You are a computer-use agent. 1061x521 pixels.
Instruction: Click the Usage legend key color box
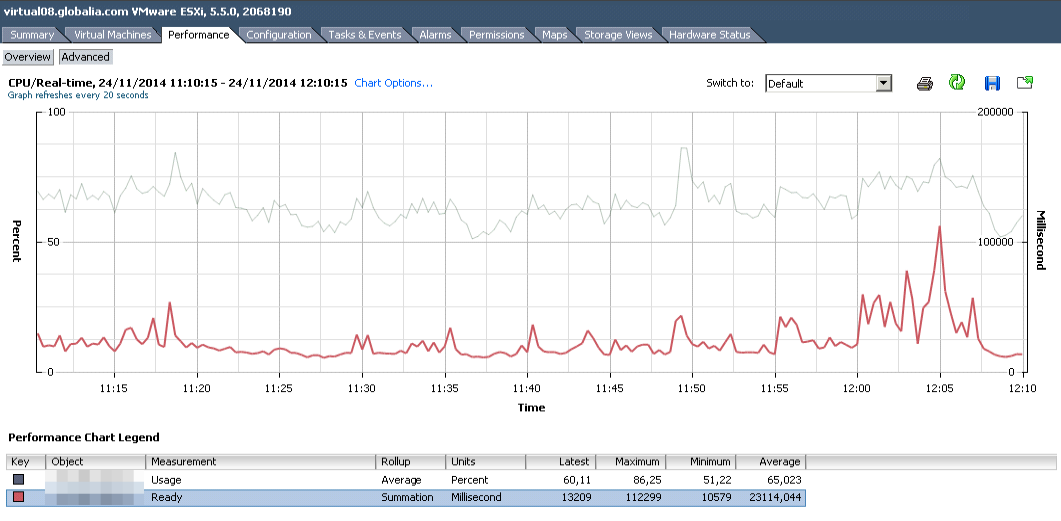tap(19, 480)
